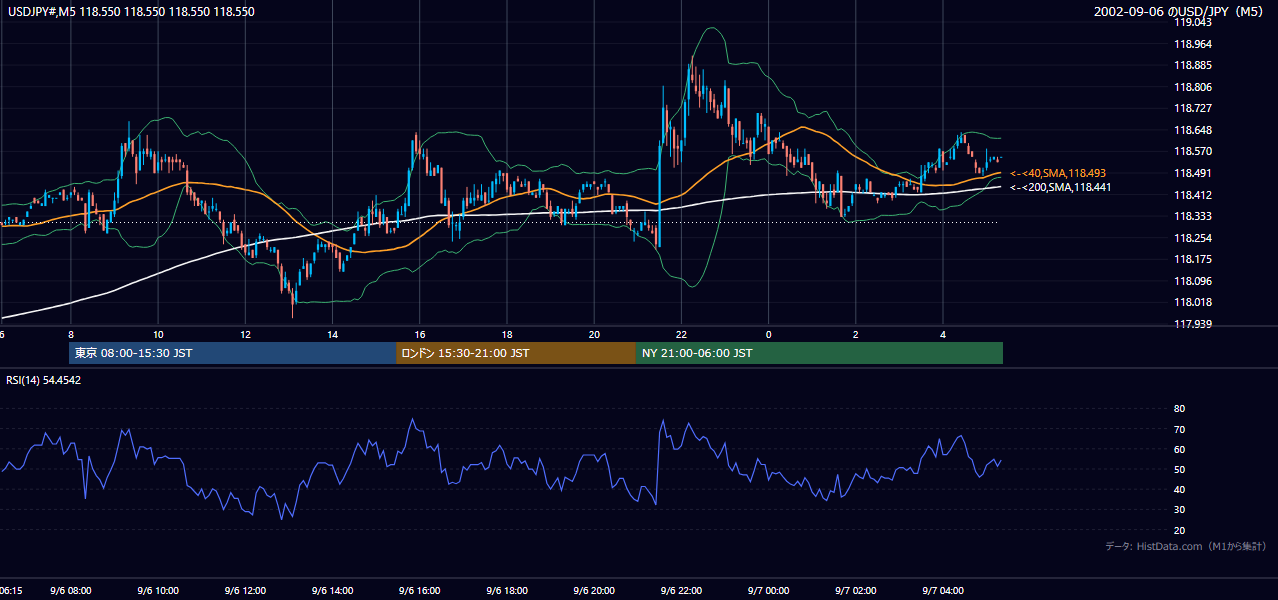Click hour tick 16 under the price chart

pyautogui.click(x=420, y=334)
